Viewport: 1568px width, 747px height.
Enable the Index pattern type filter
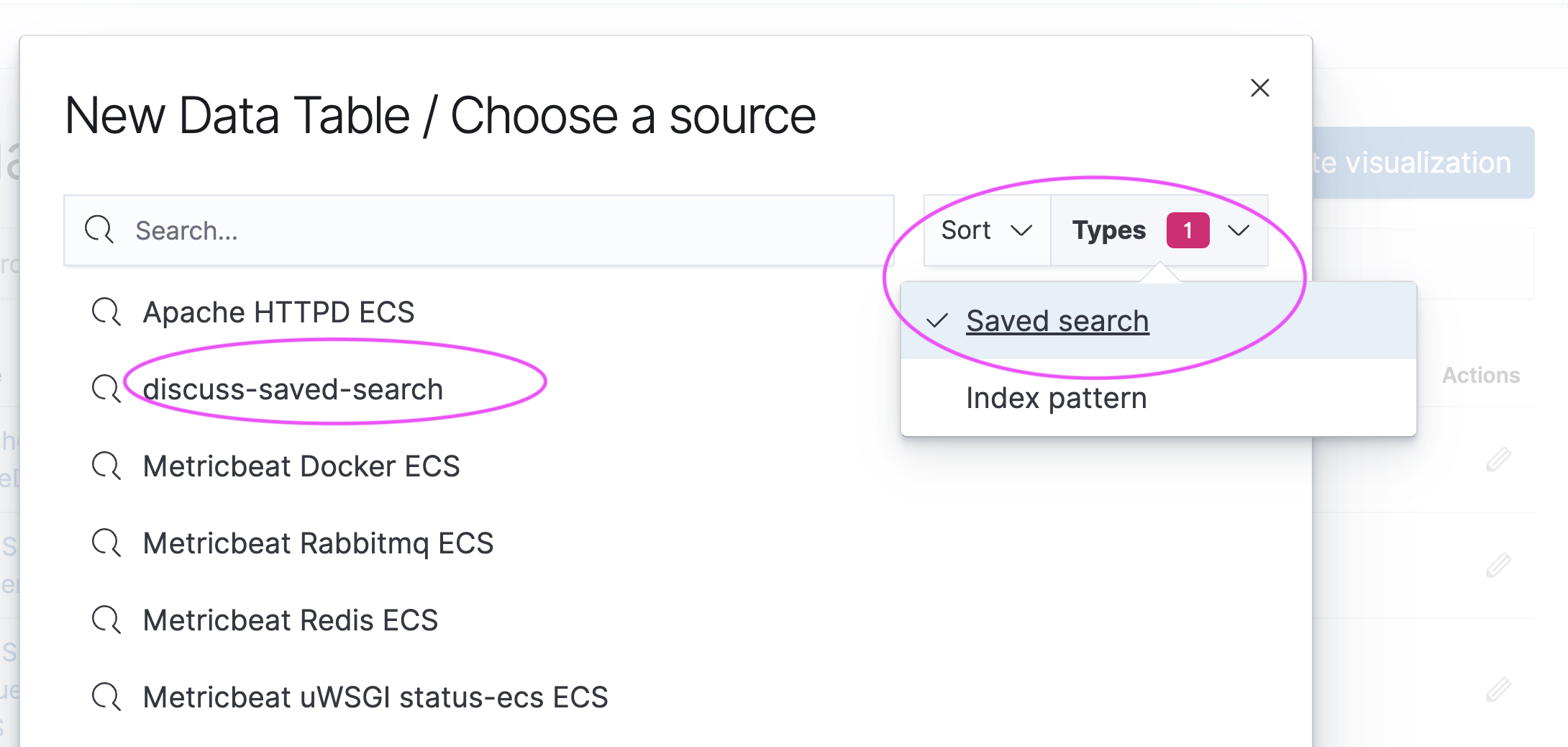[x=1055, y=398]
